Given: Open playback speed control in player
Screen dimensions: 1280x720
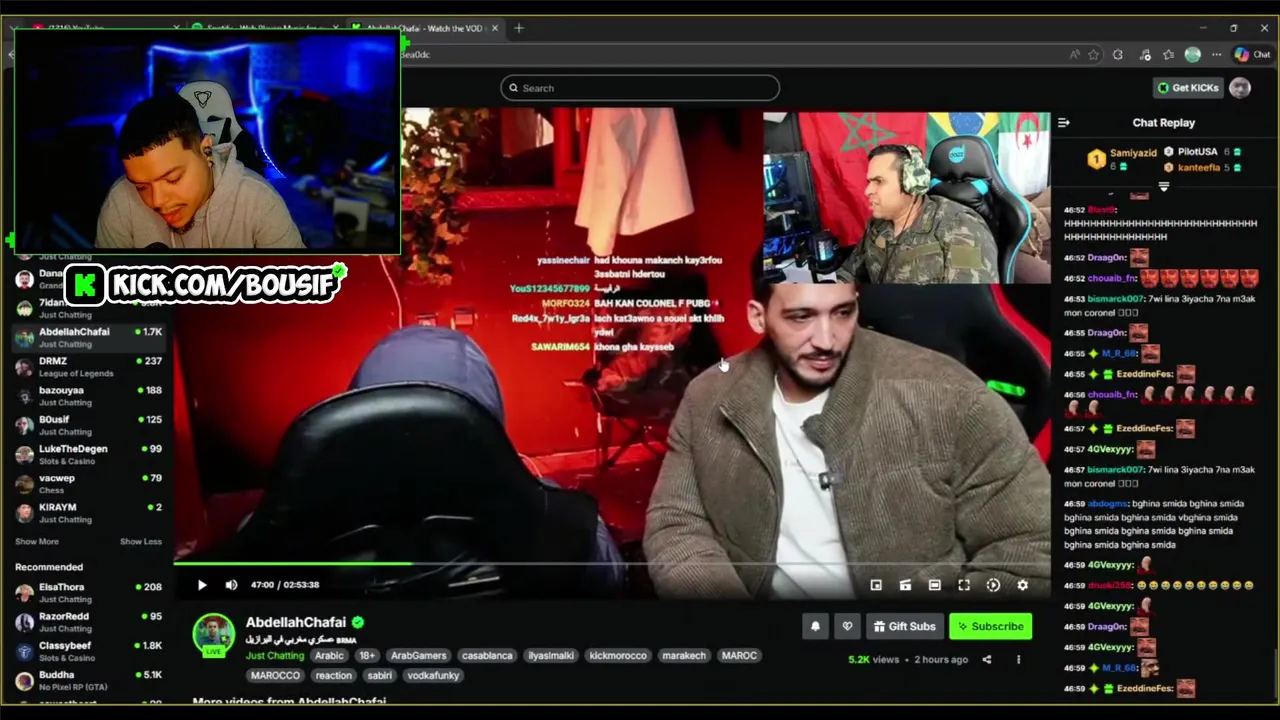Looking at the screenshot, I should 993,585.
